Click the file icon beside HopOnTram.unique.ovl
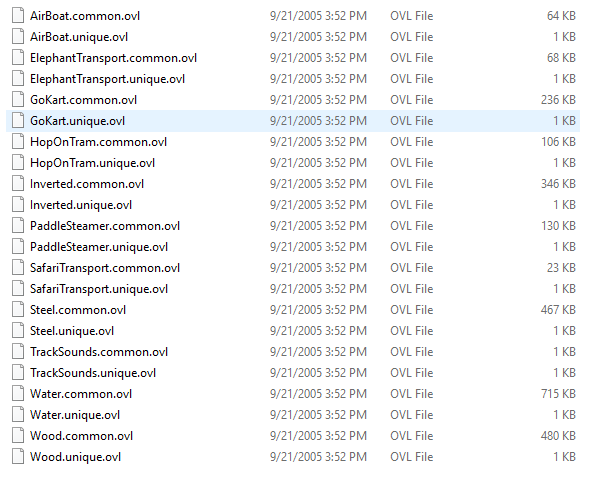 18,163
